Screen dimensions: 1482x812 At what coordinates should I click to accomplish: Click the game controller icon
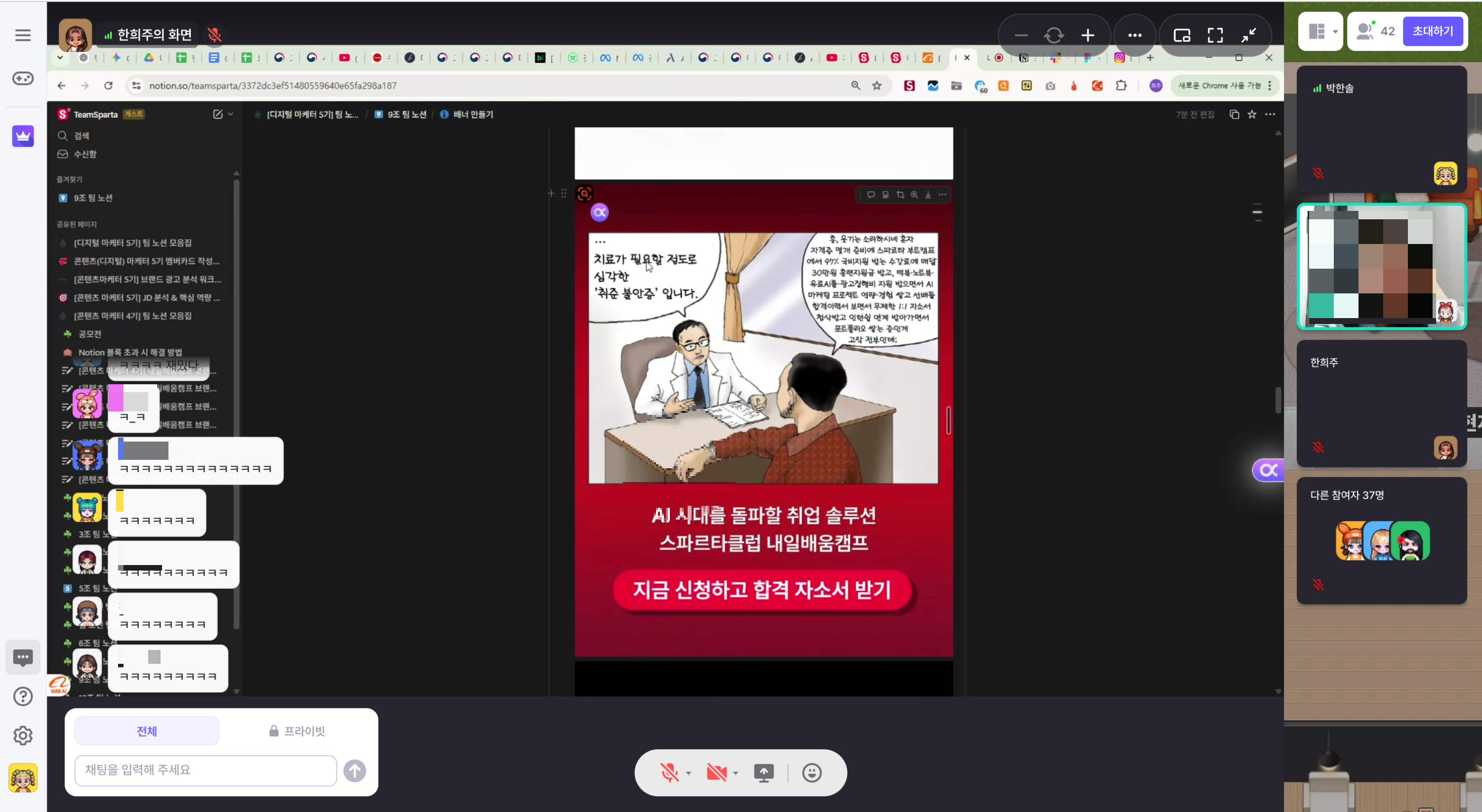click(x=23, y=78)
